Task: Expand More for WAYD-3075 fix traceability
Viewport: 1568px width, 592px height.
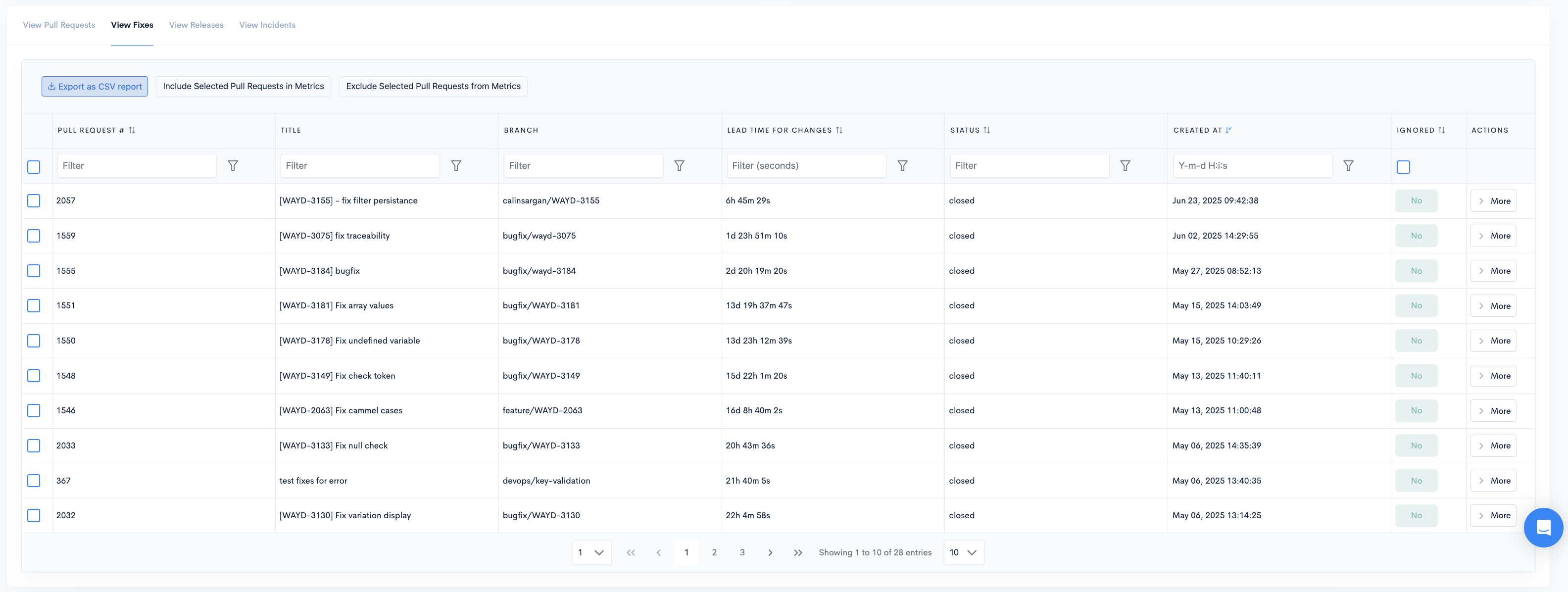Action: point(1493,236)
